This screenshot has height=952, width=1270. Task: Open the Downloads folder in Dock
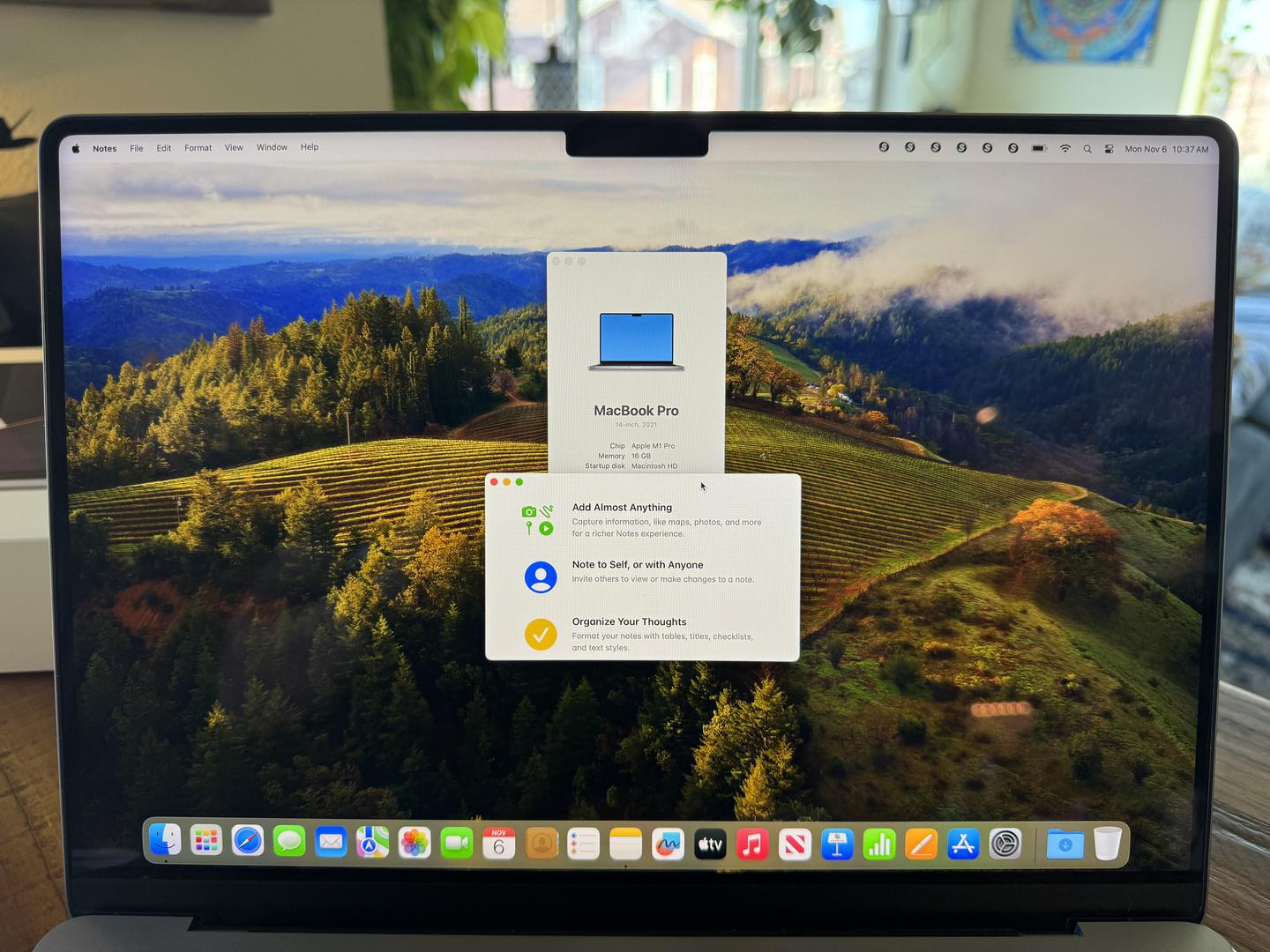pos(1065,844)
